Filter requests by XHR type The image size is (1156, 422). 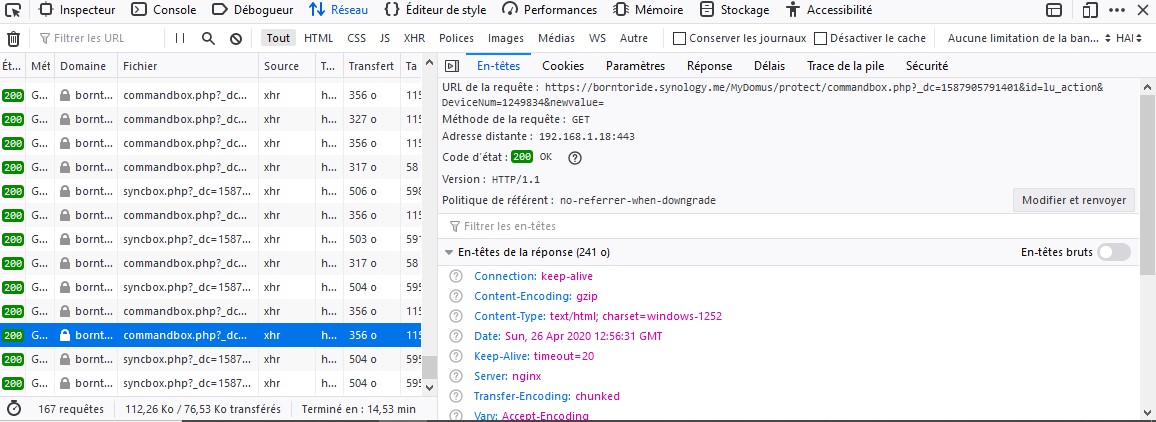[x=414, y=39]
